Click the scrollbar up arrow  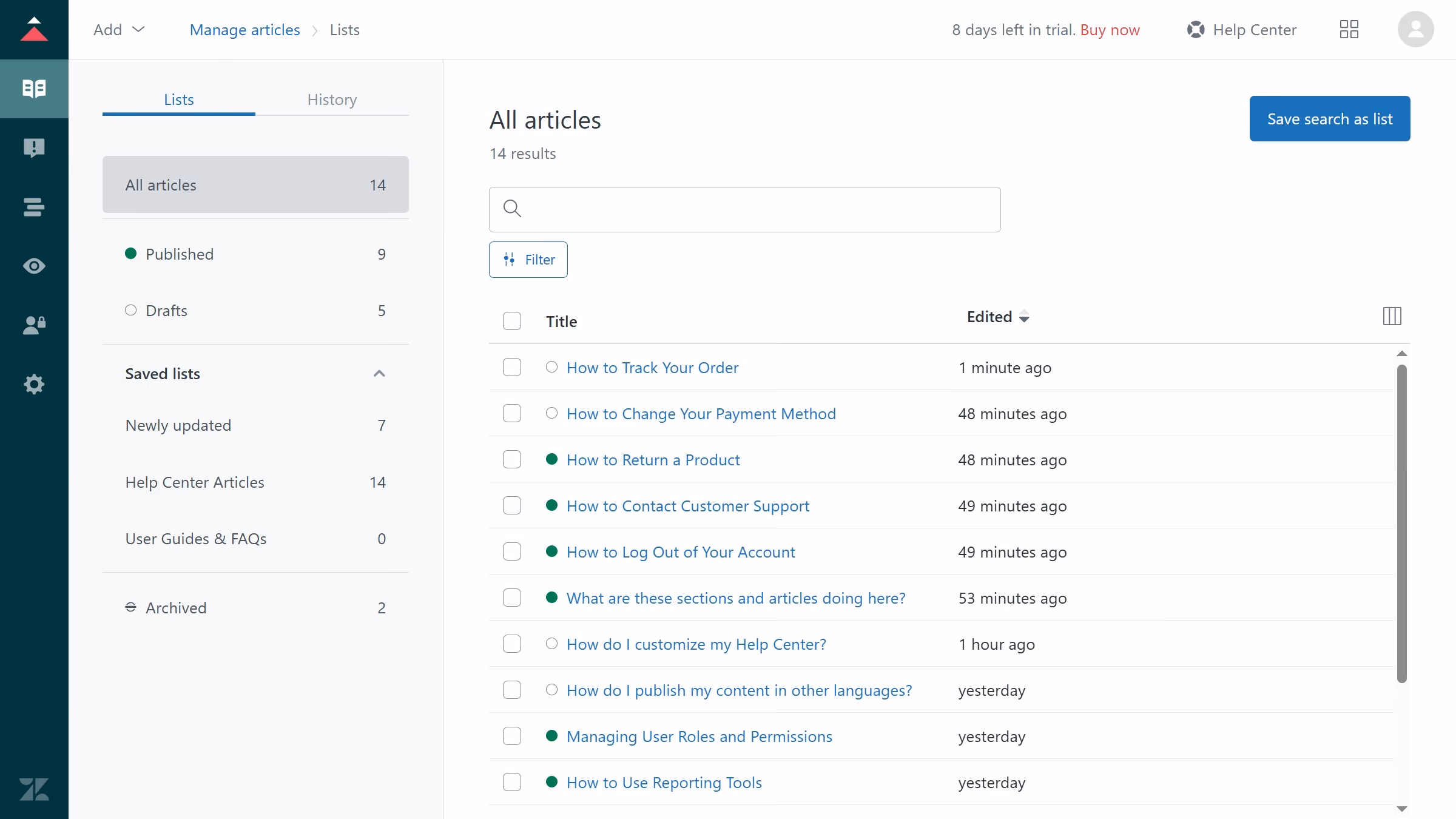point(1401,353)
